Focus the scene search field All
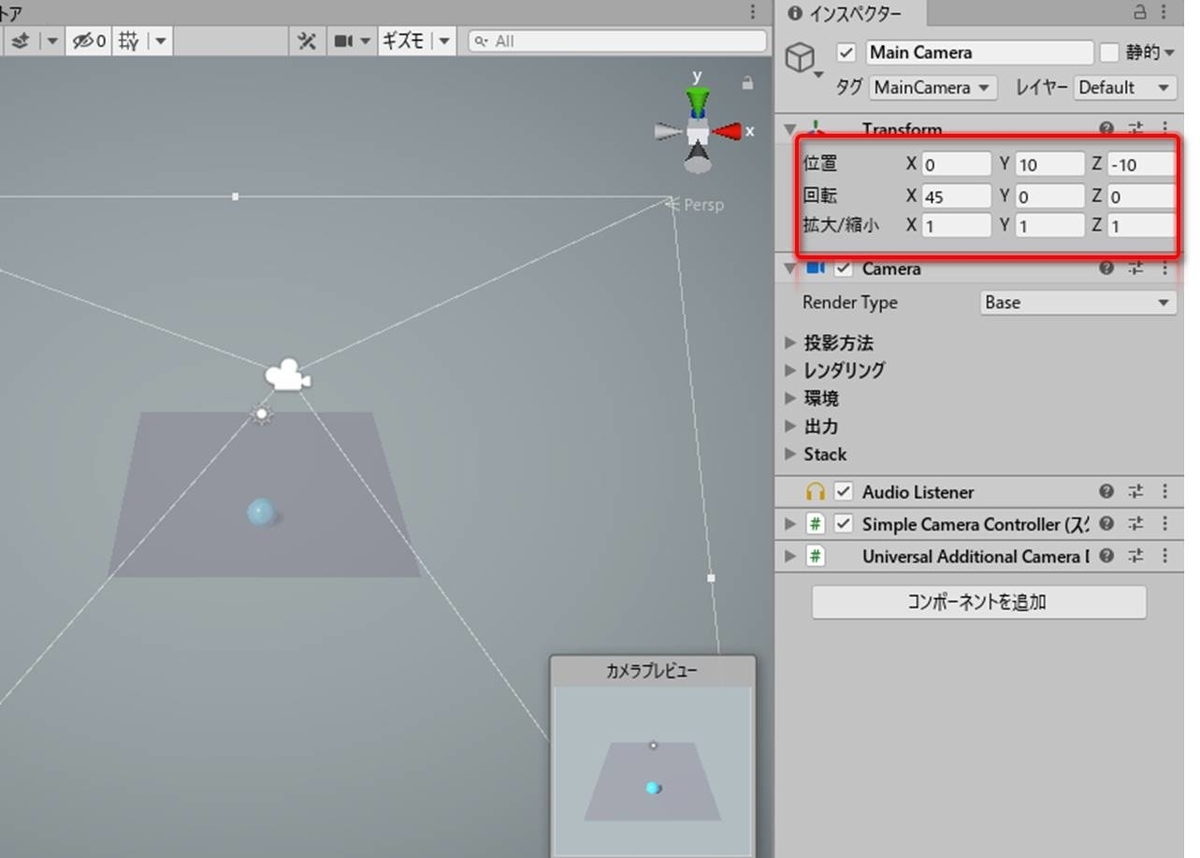Image resolution: width=1200 pixels, height=858 pixels. coord(617,41)
